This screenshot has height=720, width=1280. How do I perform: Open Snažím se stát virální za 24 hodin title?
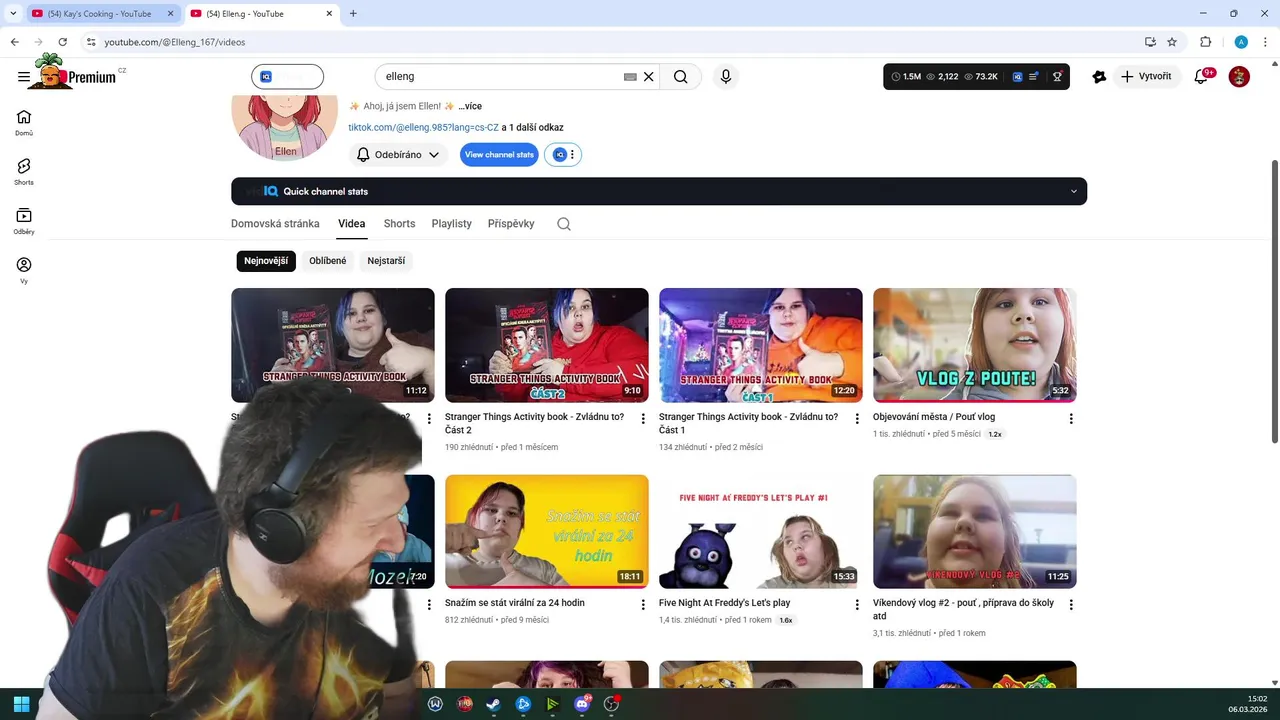click(x=515, y=603)
